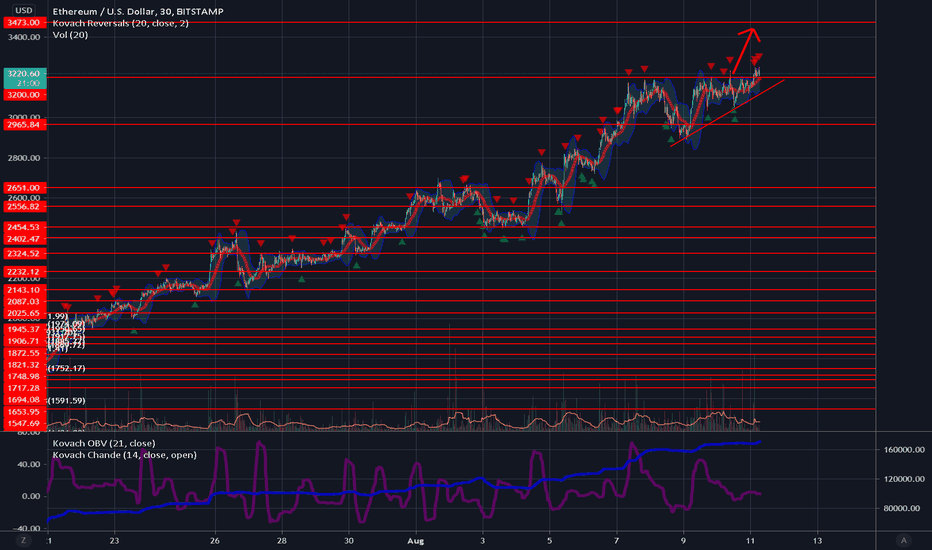This screenshot has width=932, height=550.
Task: Click the 1717.28 price level label
Action: click(x=24, y=388)
